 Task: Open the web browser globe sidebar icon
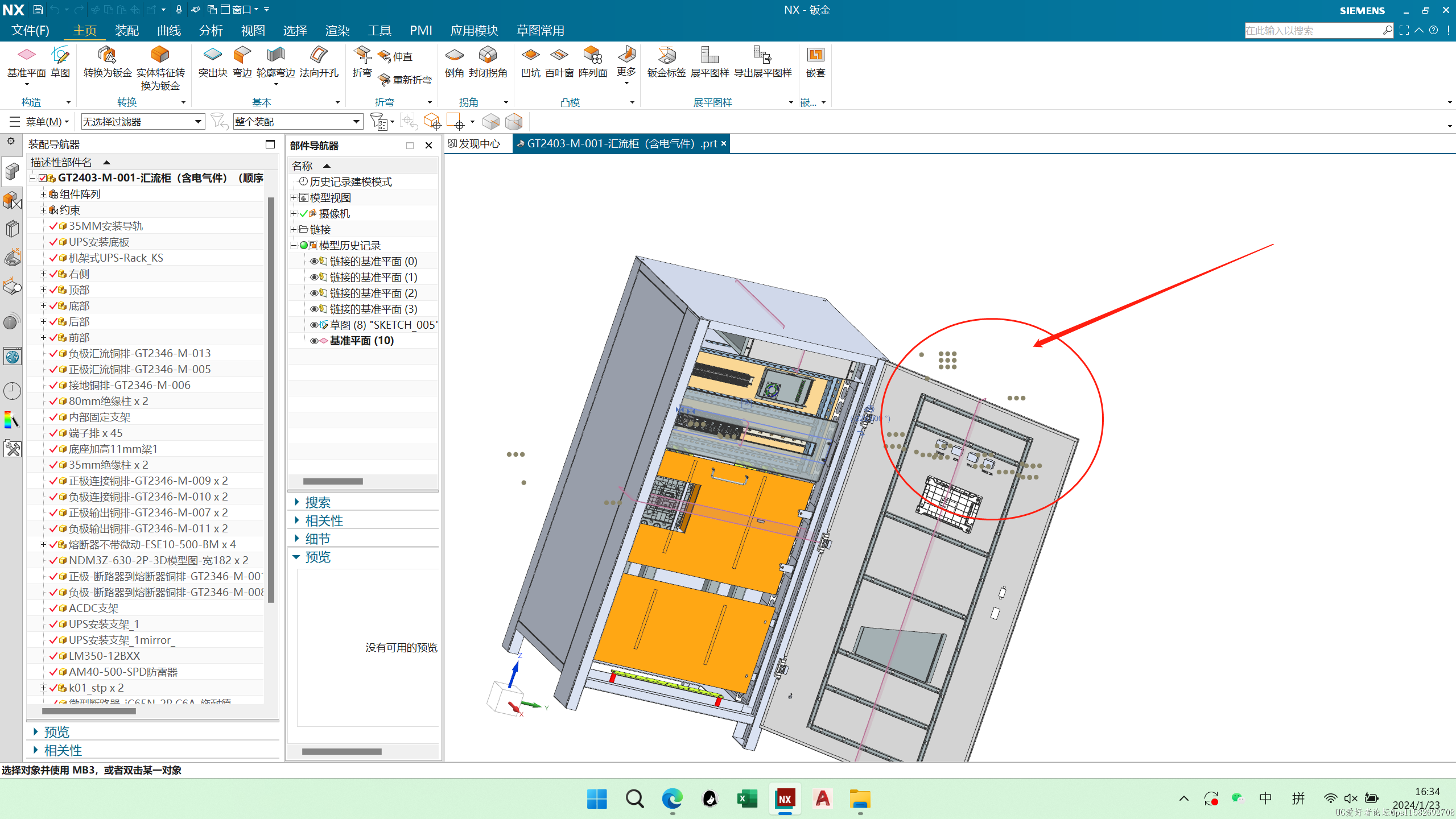click(x=12, y=357)
